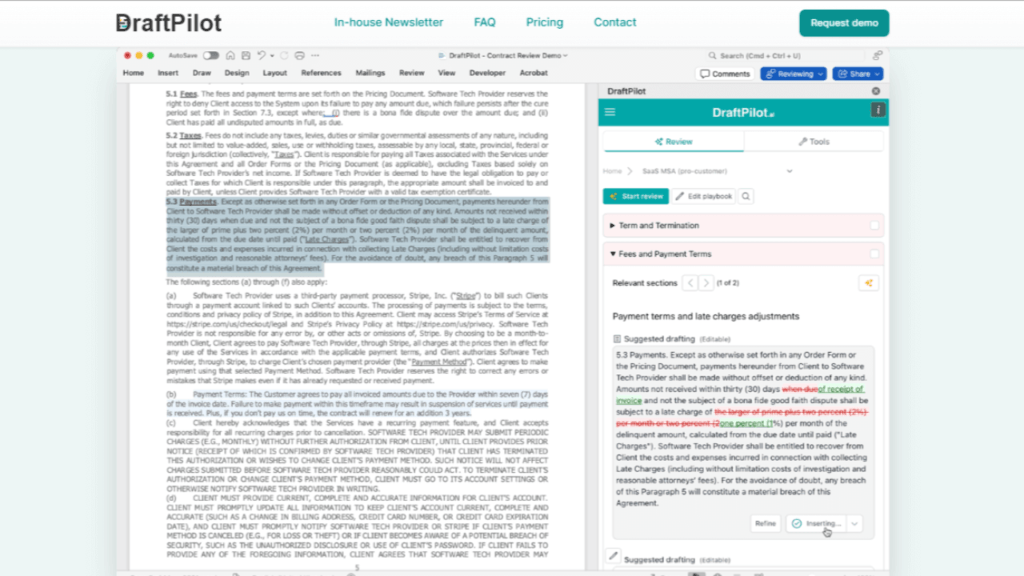
Task: Click the 'Payment terms and late charges adjustments' title
Action: point(705,316)
